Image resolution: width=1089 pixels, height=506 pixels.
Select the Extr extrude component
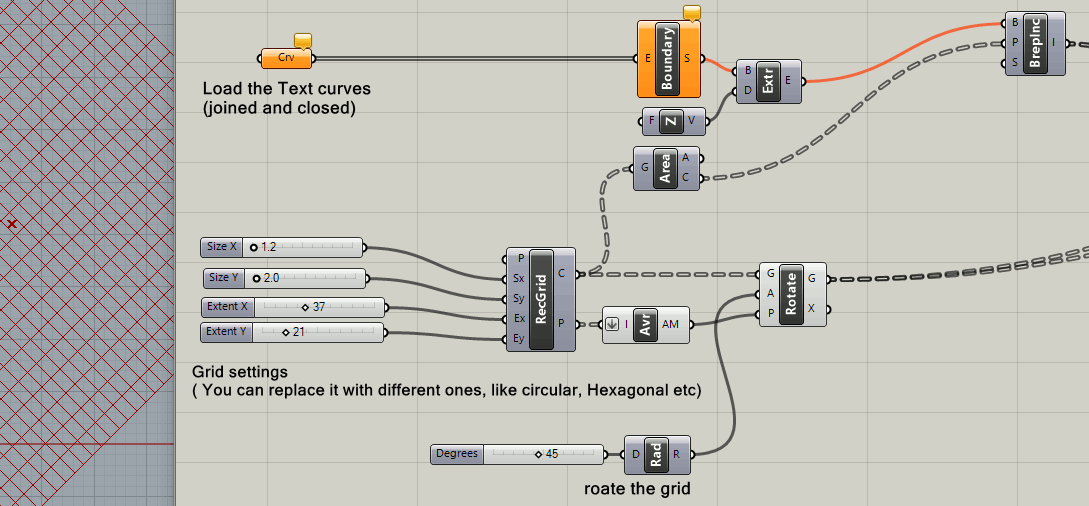point(768,81)
